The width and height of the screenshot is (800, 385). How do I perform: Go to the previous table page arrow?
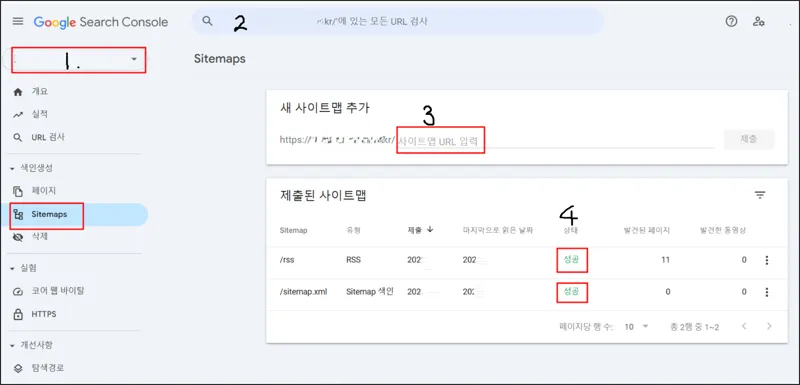point(744,326)
